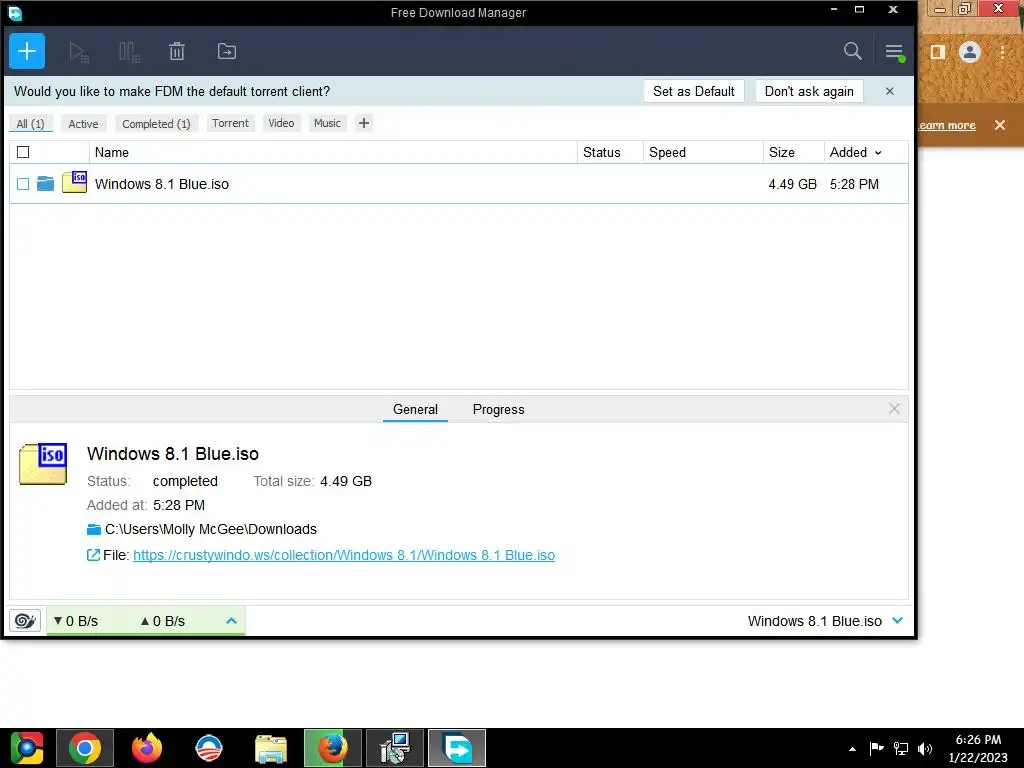1024x768 pixels.
Task: Add a new tag filter with plus
Action: click(364, 123)
